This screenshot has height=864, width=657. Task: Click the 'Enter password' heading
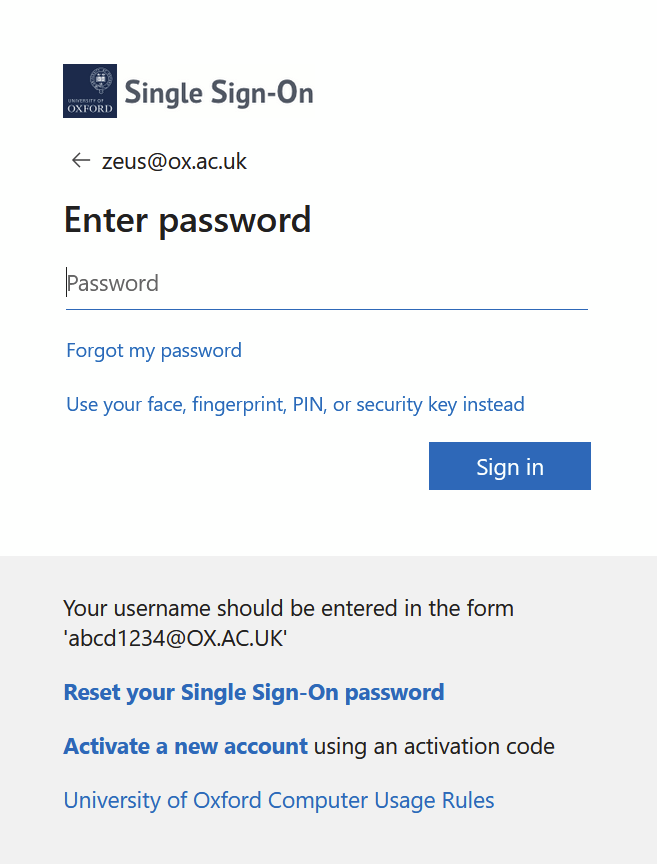click(187, 219)
